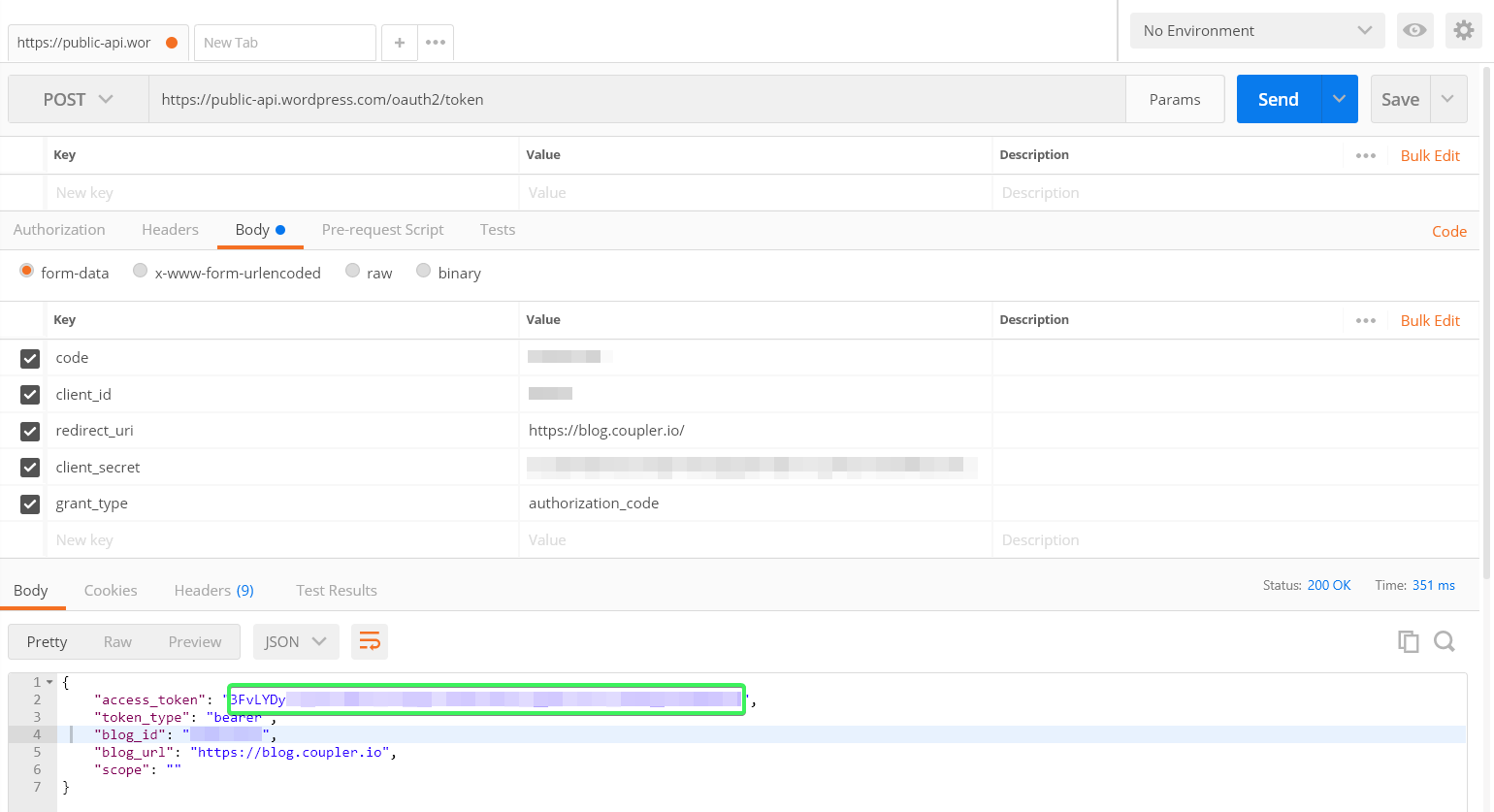Open response search with magnifier icon

[x=1444, y=641]
